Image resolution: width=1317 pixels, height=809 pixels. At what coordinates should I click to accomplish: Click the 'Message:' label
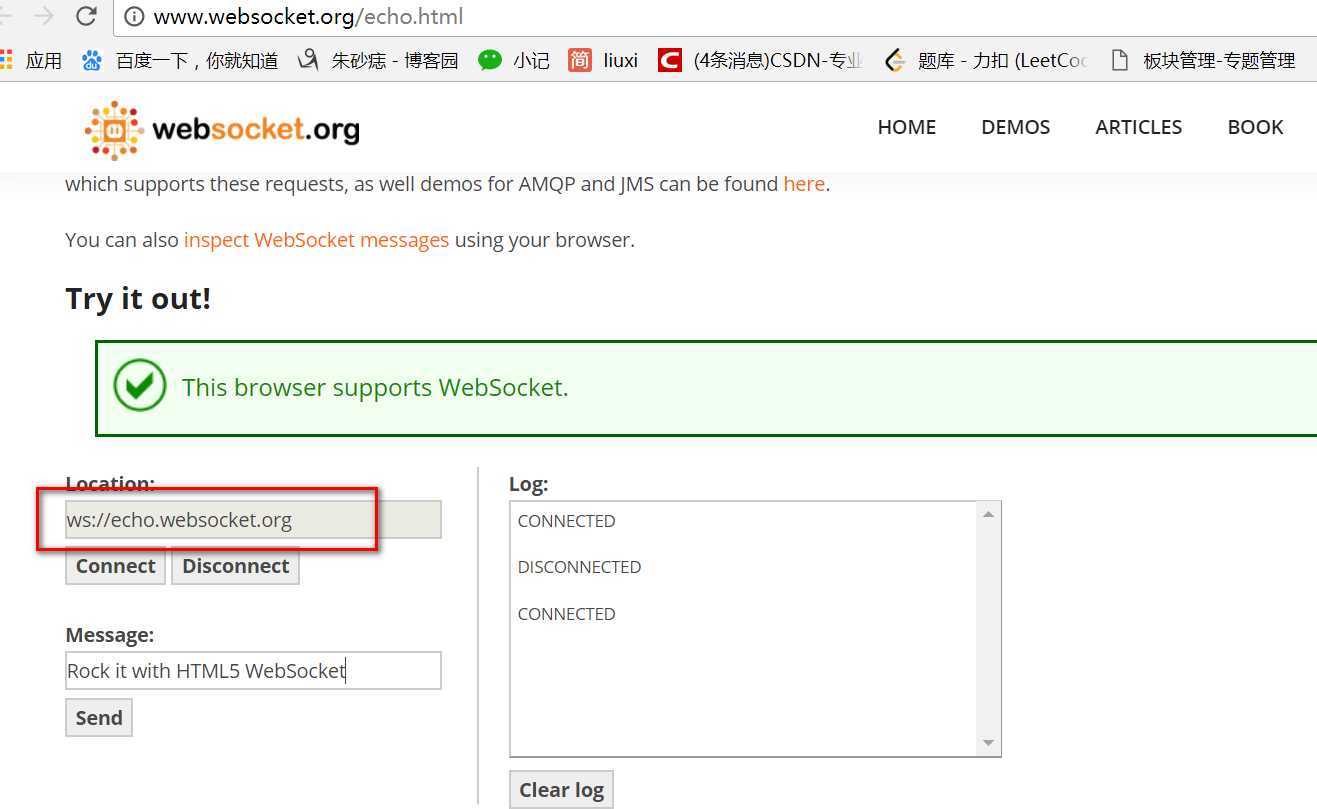point(110,635)
